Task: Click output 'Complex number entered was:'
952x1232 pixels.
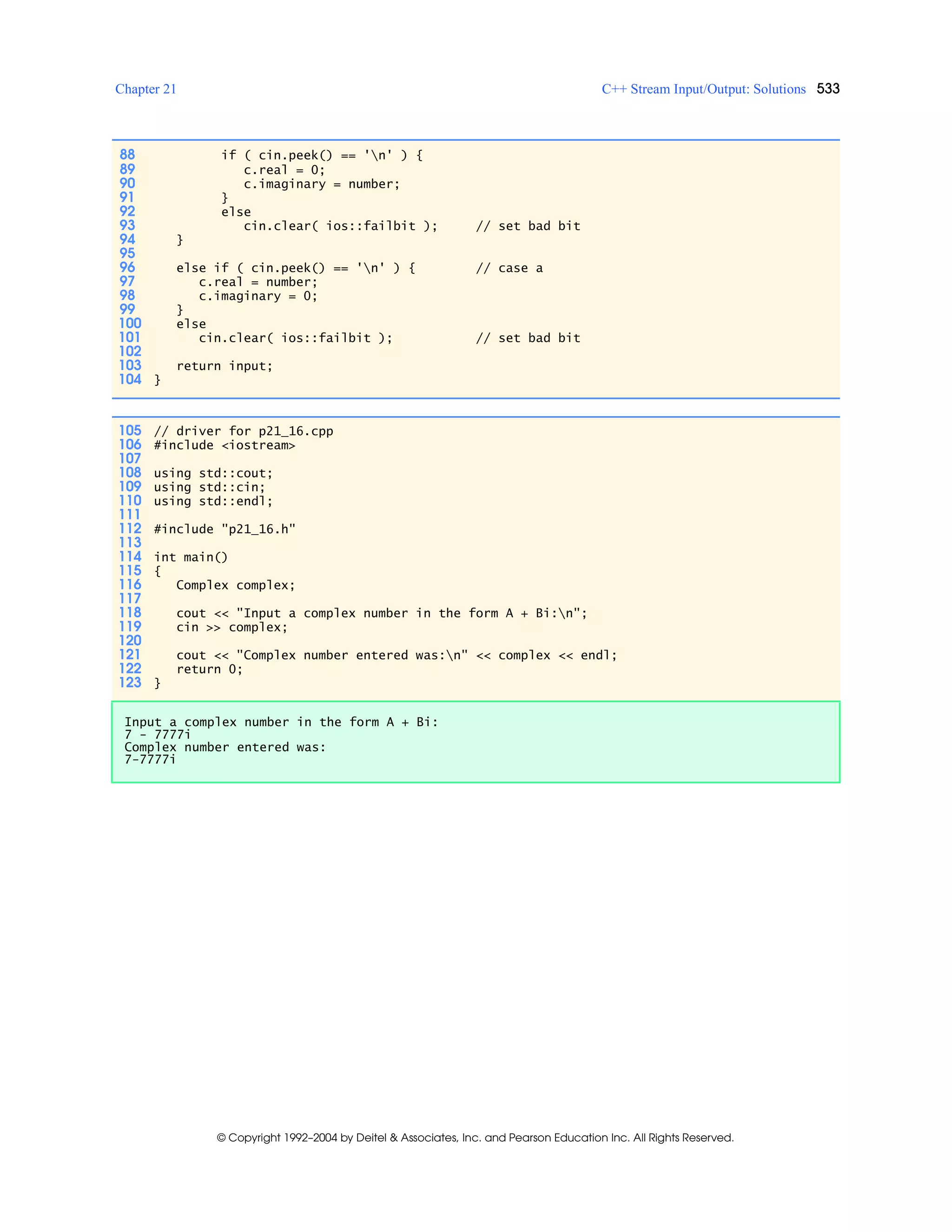Action: tap(225, 747)
